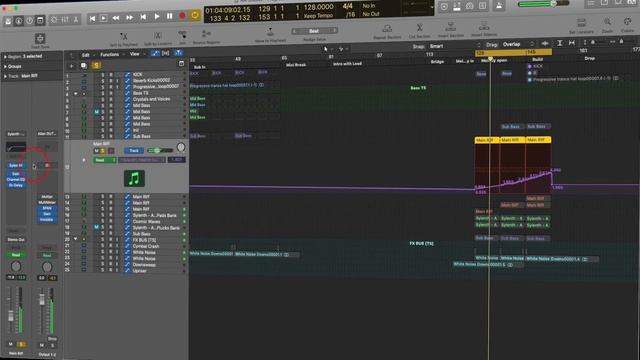Toggle the Toolbar display icon
Screen dimensions: 640x360
click(40, 20)
